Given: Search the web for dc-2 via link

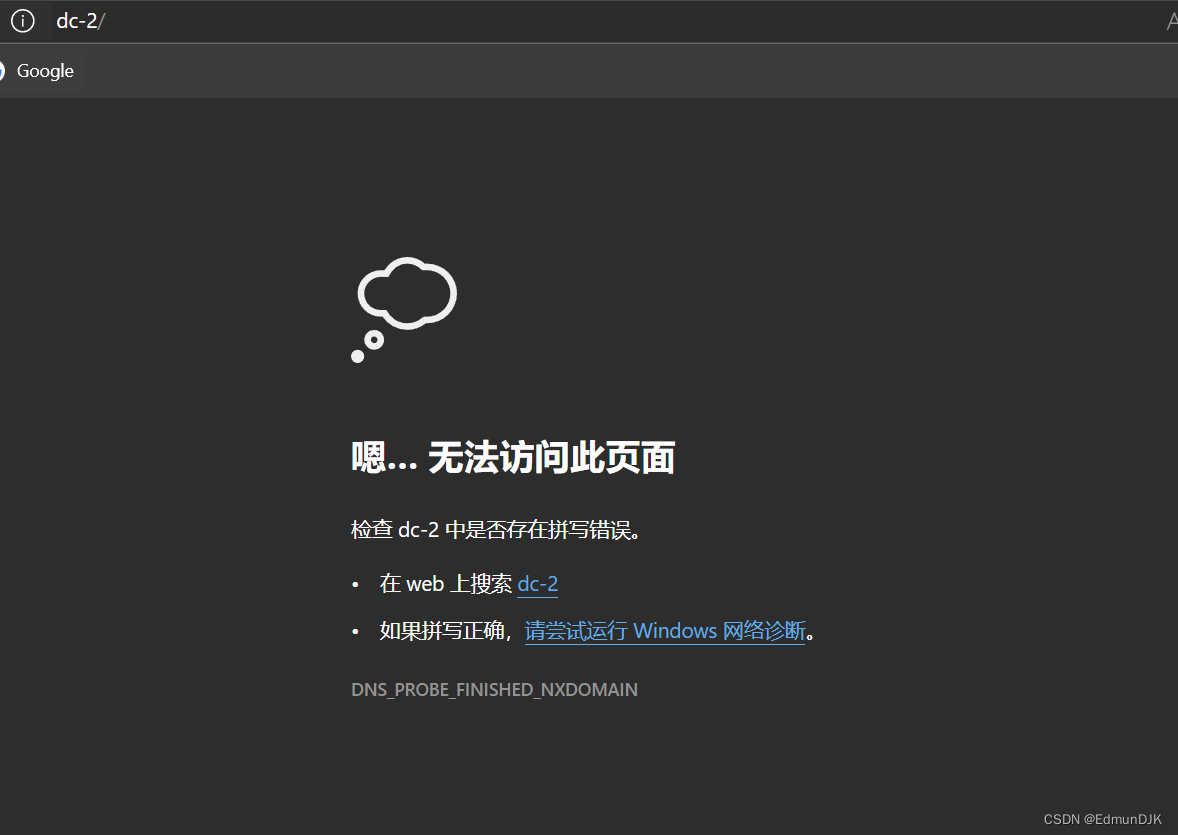Looking at the screenshot, I should 537,583.
